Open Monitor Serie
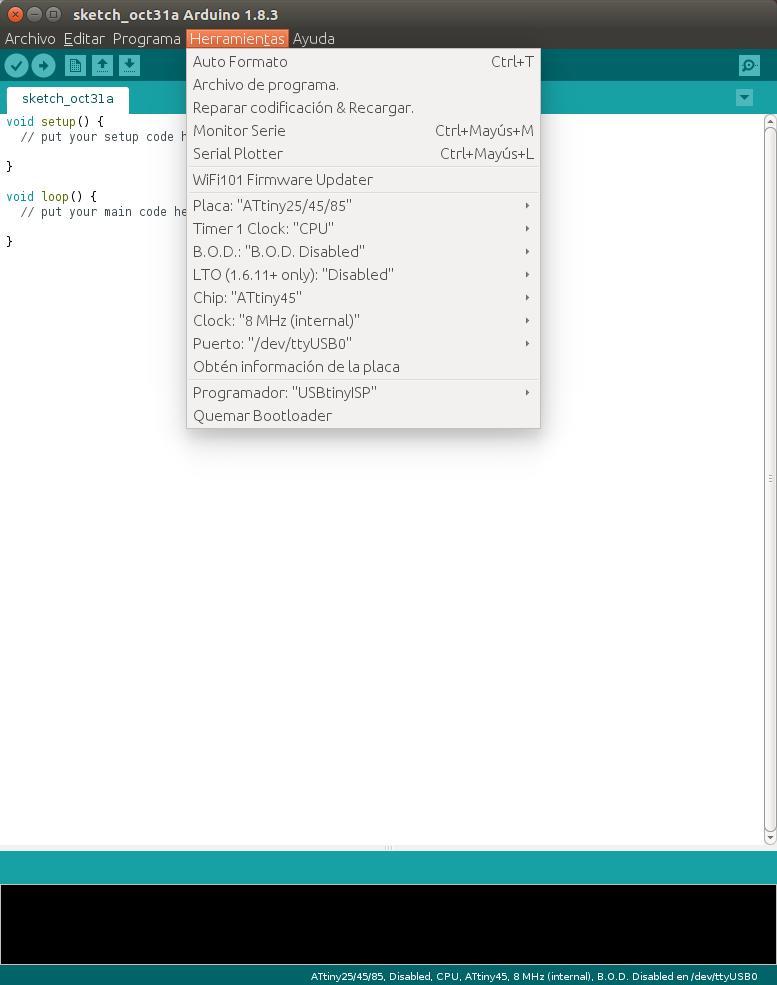 click(x=363, y=131)
